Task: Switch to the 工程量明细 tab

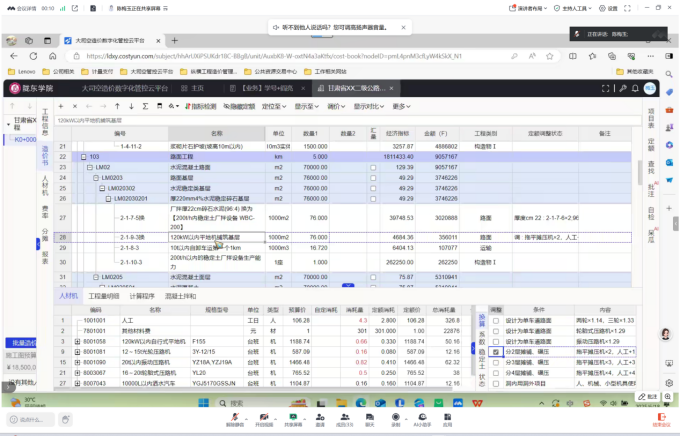Action: [x=104, y=296]
